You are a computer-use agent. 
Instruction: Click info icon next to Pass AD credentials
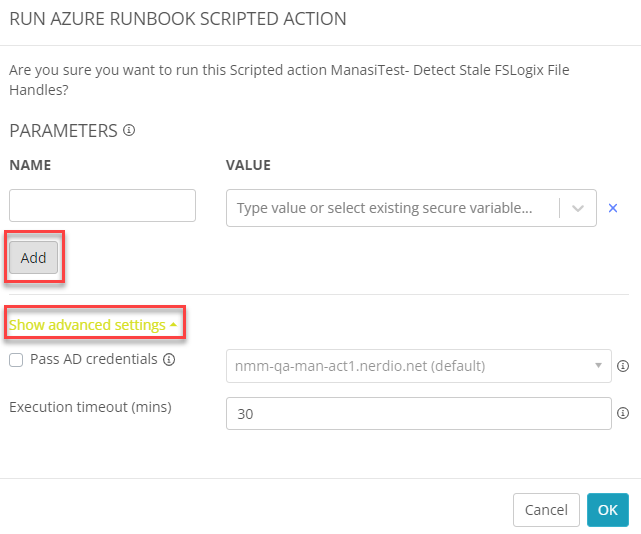pos(169,359)
